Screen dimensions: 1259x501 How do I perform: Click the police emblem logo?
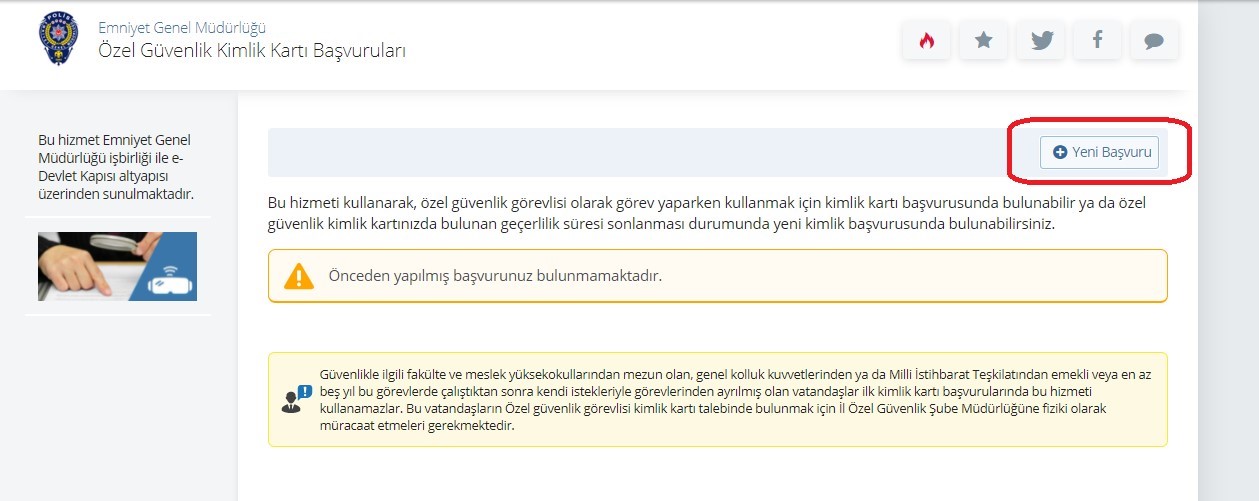(58, 40)
